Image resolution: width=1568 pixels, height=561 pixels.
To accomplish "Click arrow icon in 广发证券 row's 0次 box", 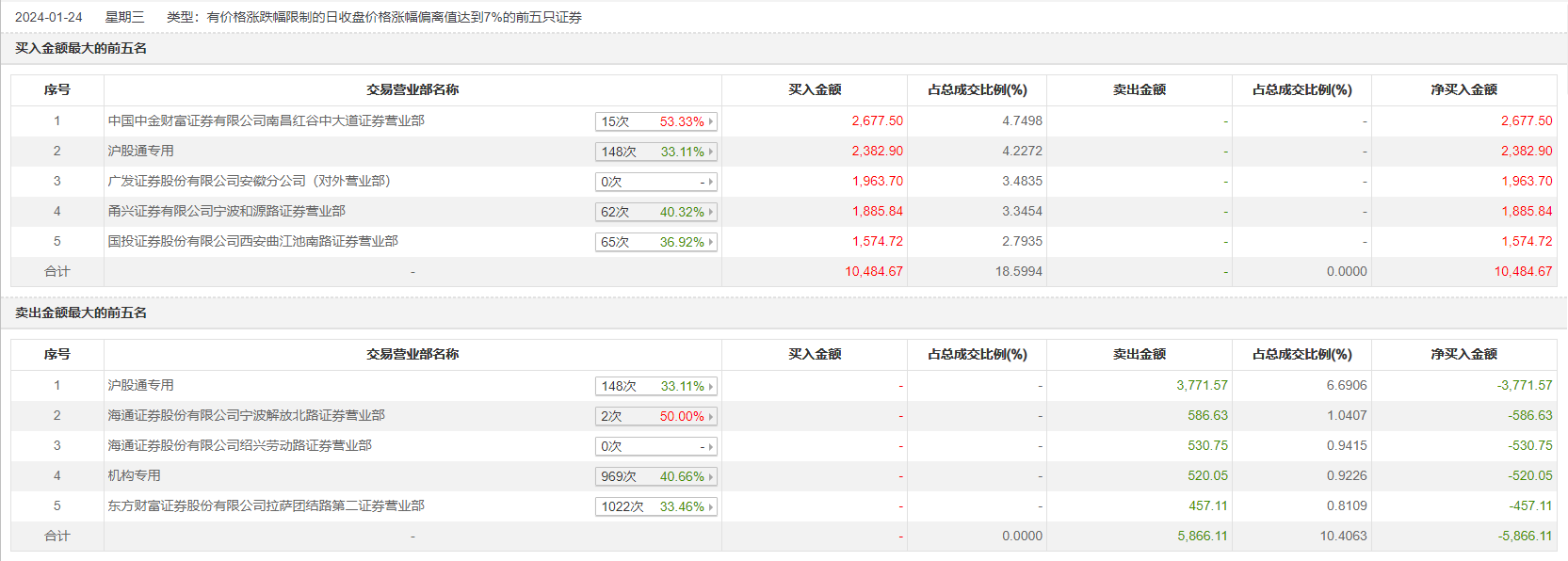I will click(711, 182).
